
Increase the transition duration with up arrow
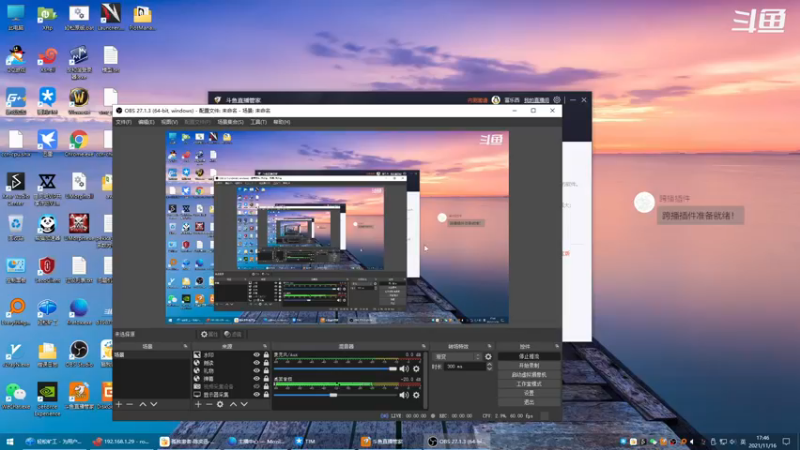click(x=490, y=364)
